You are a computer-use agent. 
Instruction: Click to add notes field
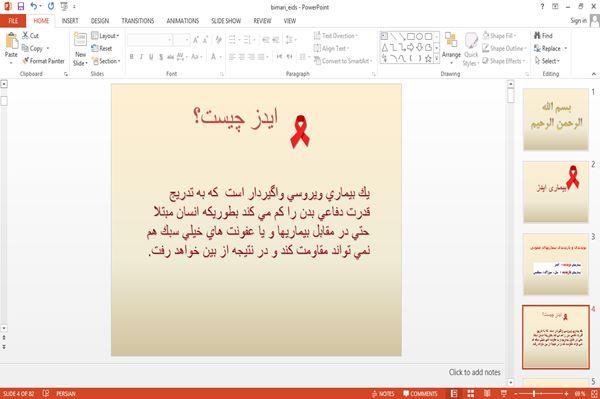(474, 372)
